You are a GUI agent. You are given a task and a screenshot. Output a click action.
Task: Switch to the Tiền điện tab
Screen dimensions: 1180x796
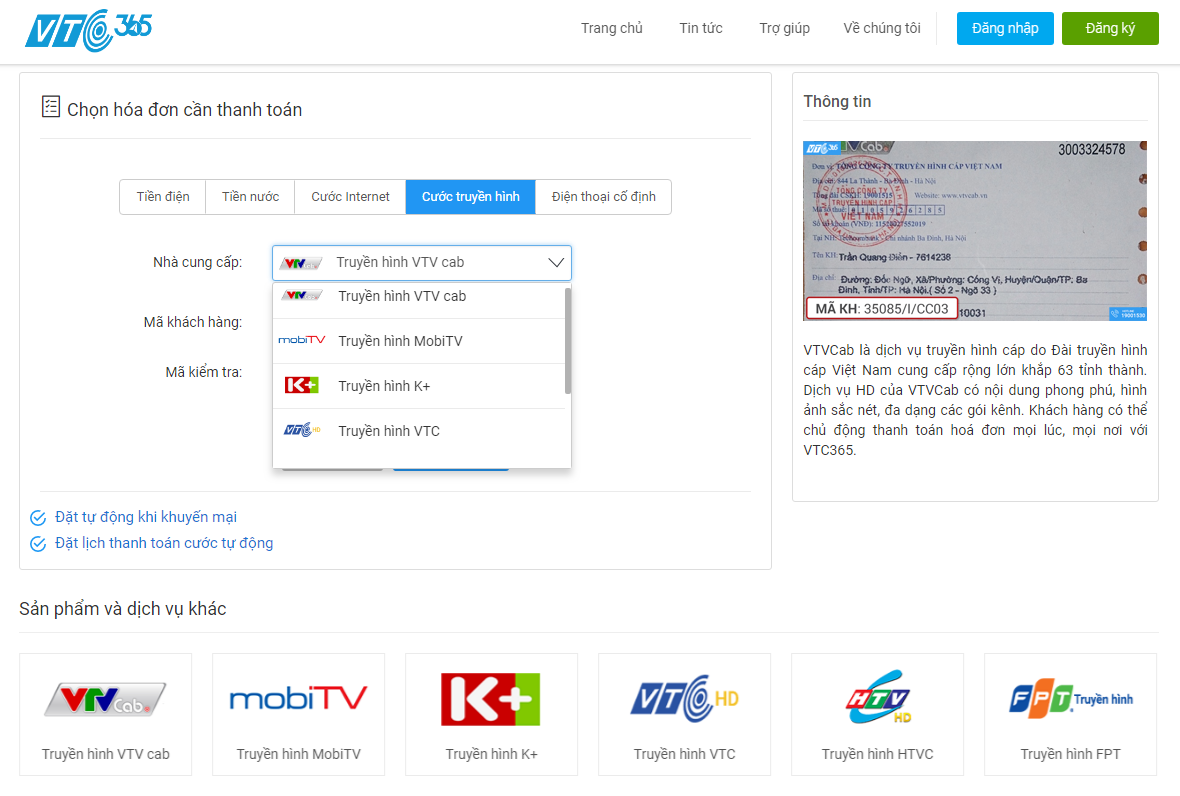163,197
